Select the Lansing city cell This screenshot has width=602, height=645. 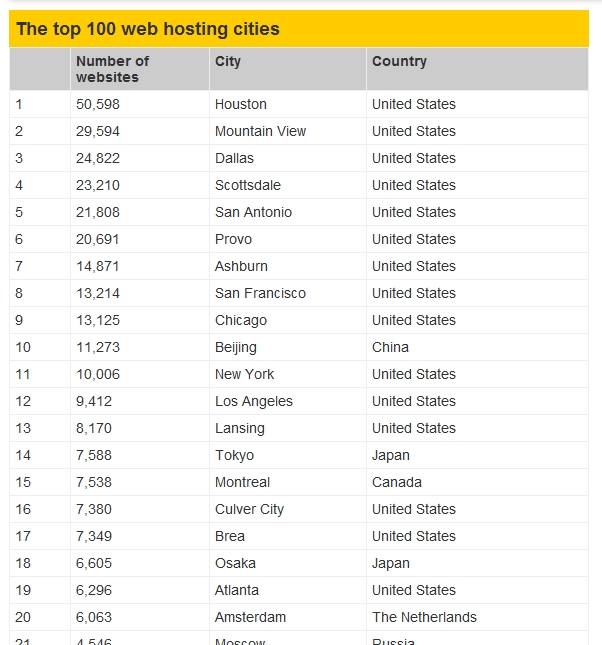(x=240, y=428)
